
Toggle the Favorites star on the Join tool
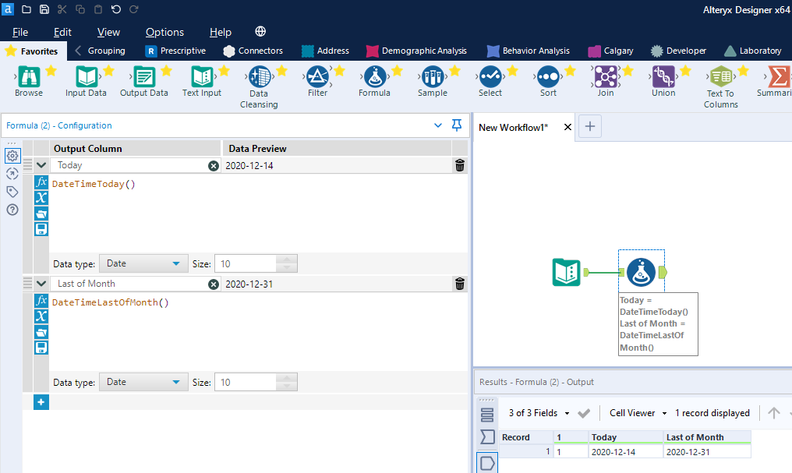[628, 71]
